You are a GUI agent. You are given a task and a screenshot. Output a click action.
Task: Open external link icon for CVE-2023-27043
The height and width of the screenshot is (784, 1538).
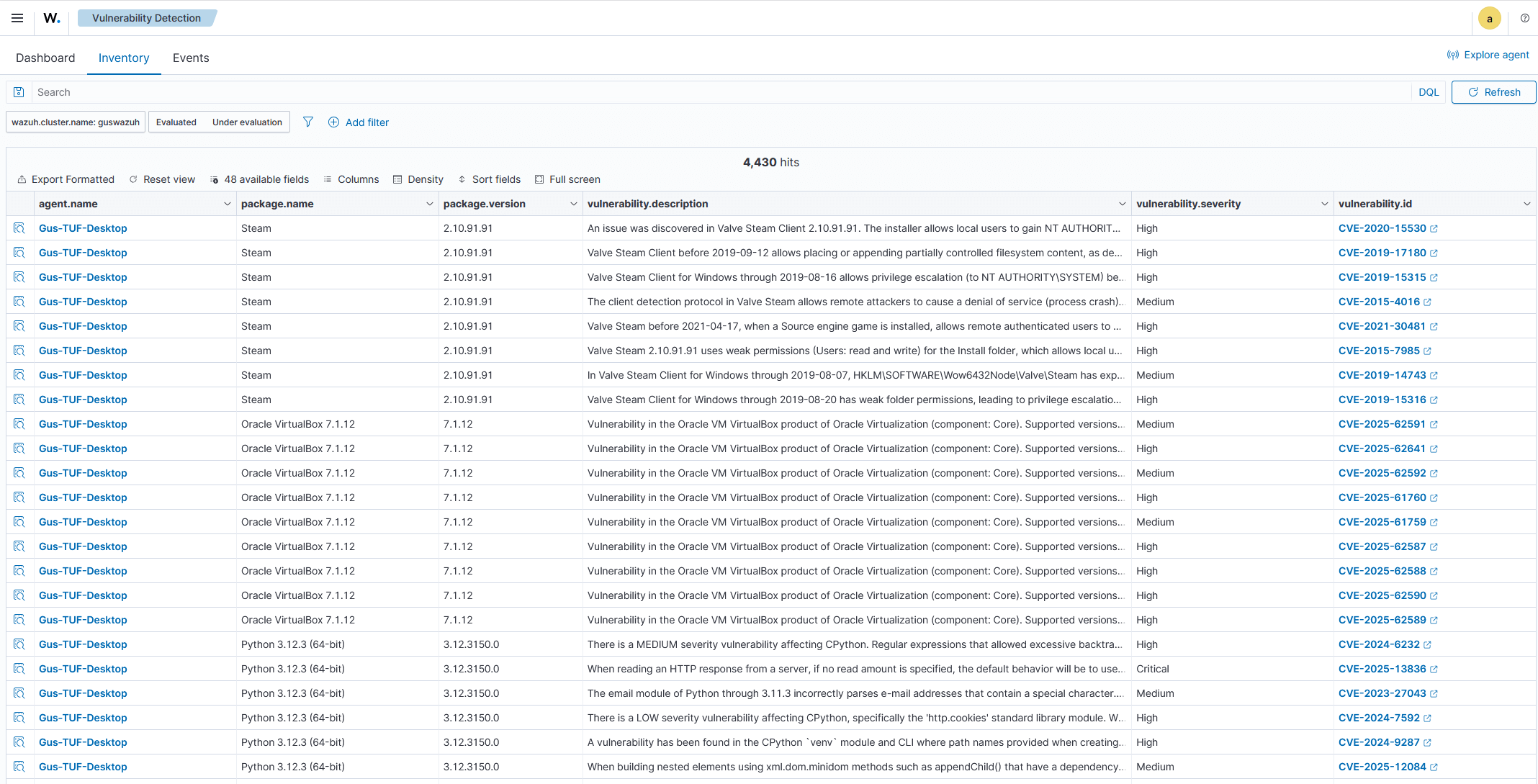coord(1434,694)
